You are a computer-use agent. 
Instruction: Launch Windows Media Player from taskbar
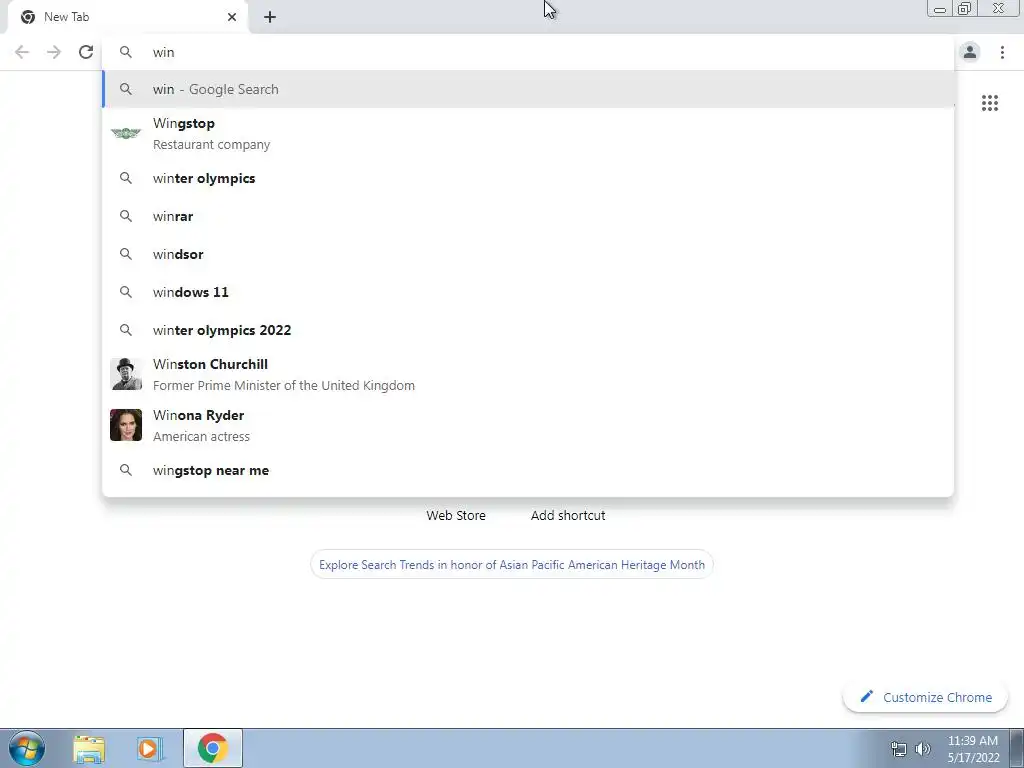click(x=150, y=748)
